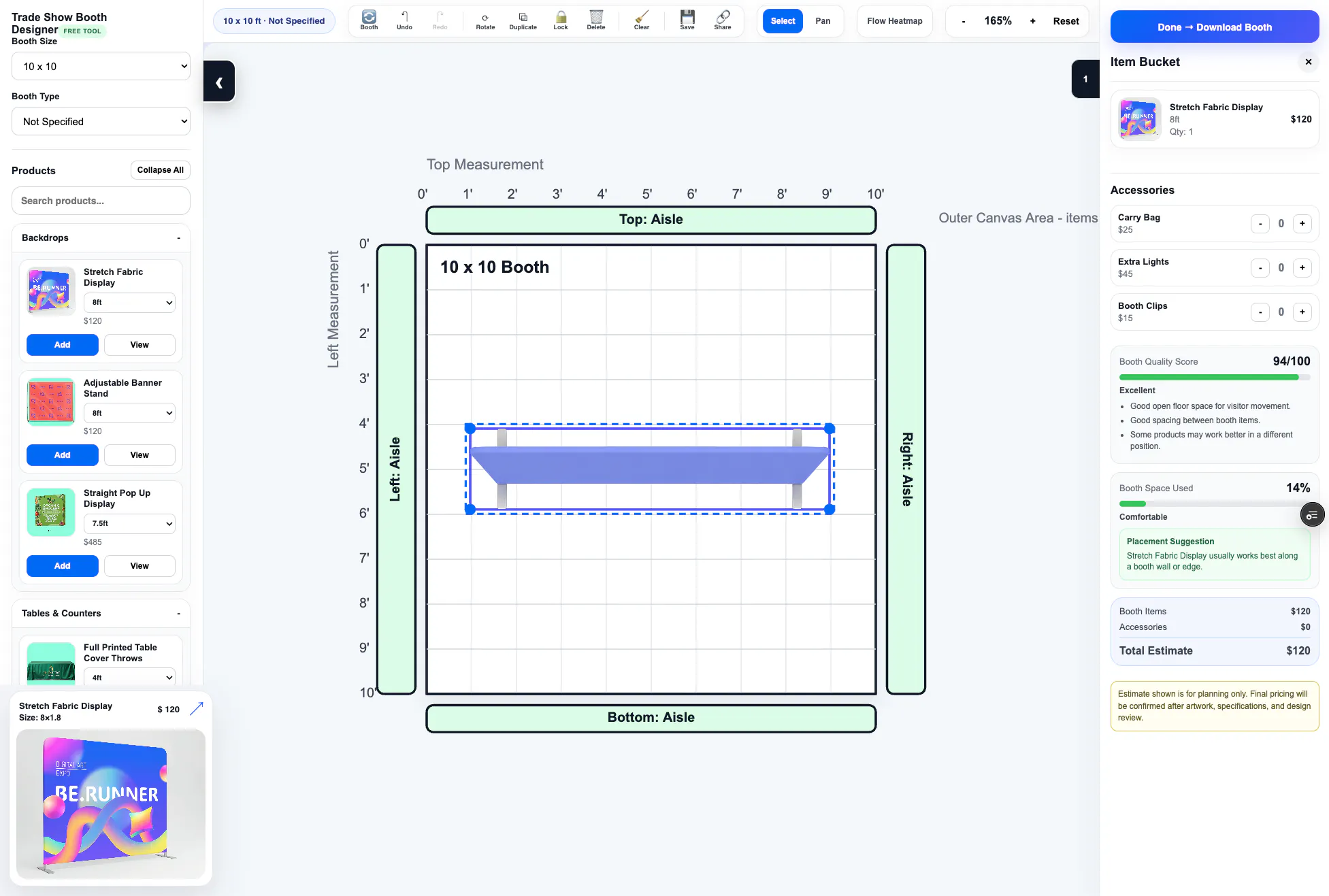This screenshot has height=896, width=1329.
Task: Click the 10 x 10 ft Not Specified pill
Action: pos(274,21)
